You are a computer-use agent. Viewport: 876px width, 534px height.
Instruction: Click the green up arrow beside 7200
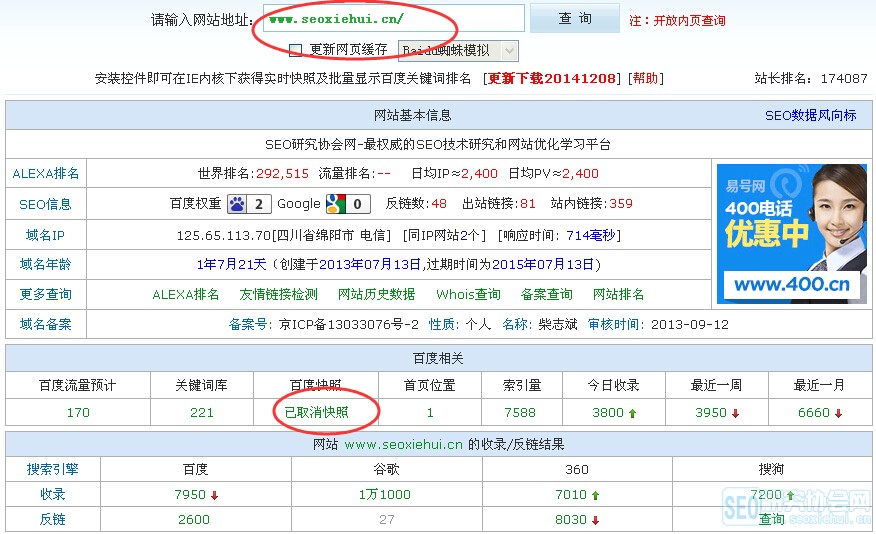(x=790, y=495)
